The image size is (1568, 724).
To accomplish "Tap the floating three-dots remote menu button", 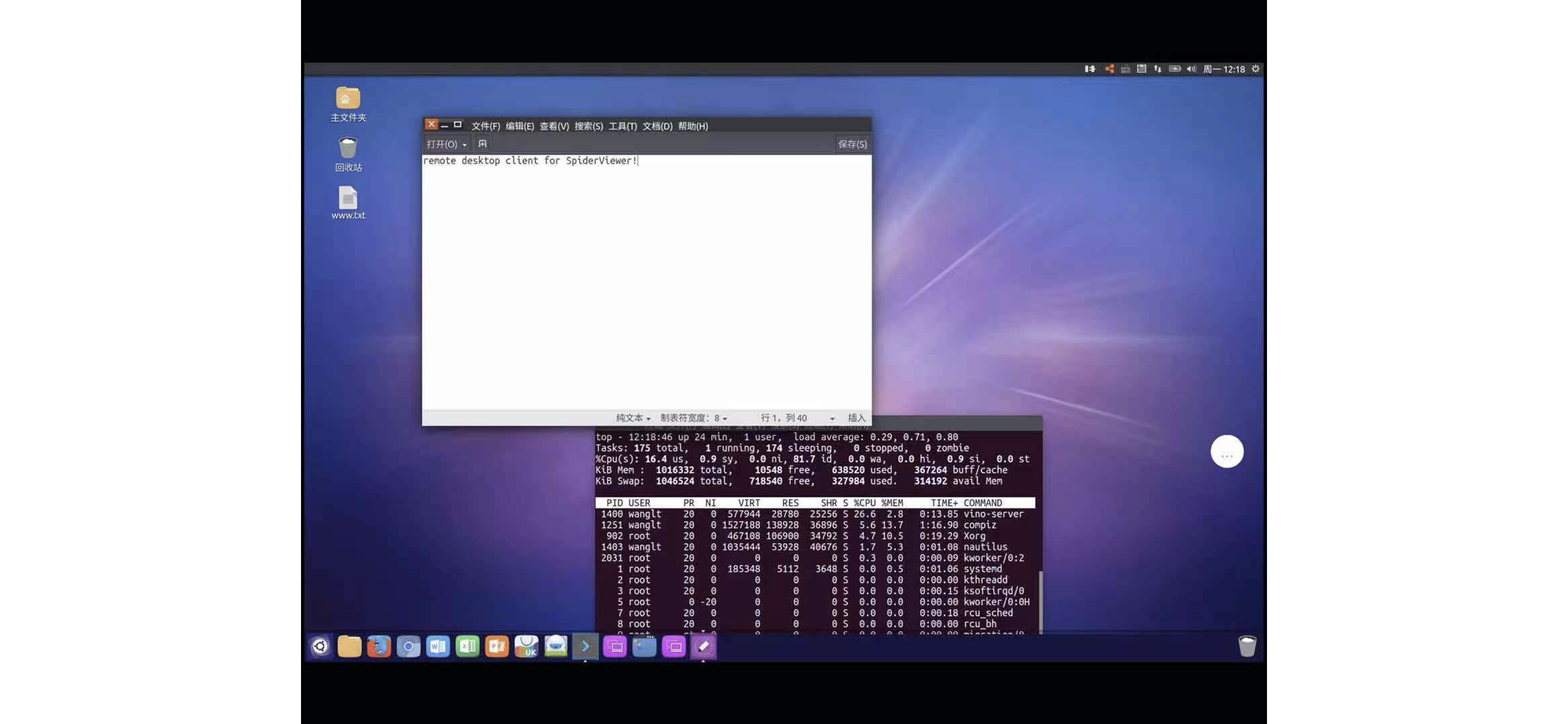I will (1227, 451).
